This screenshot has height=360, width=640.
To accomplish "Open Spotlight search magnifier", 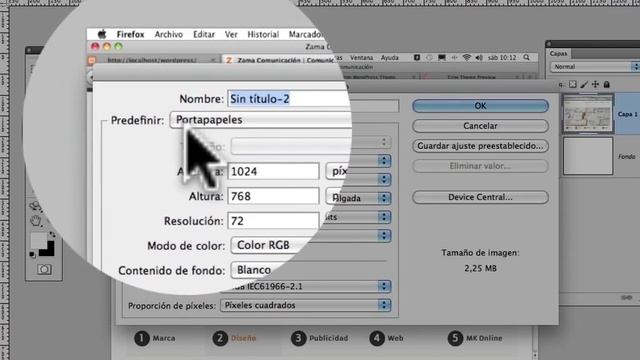I will click(x=527, y=58).
